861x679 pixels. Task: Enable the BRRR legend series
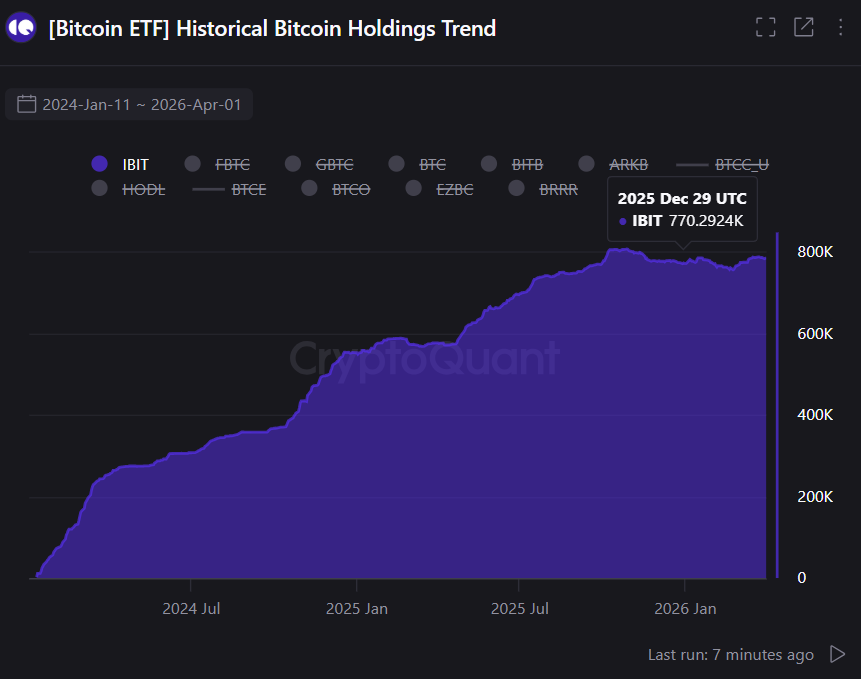(x=543, y=189)
